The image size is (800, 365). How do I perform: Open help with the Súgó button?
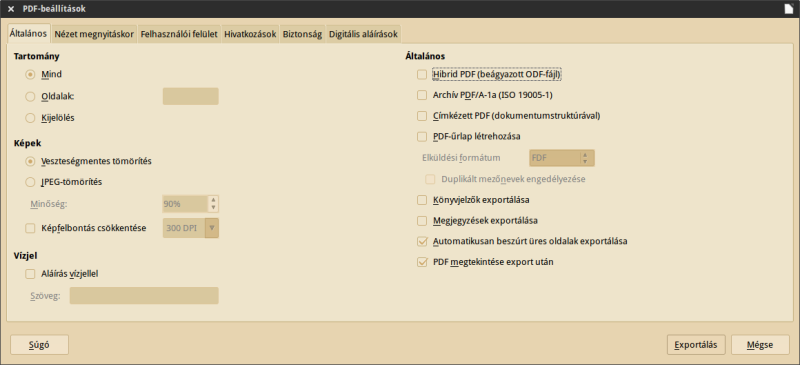coord(39,345)
